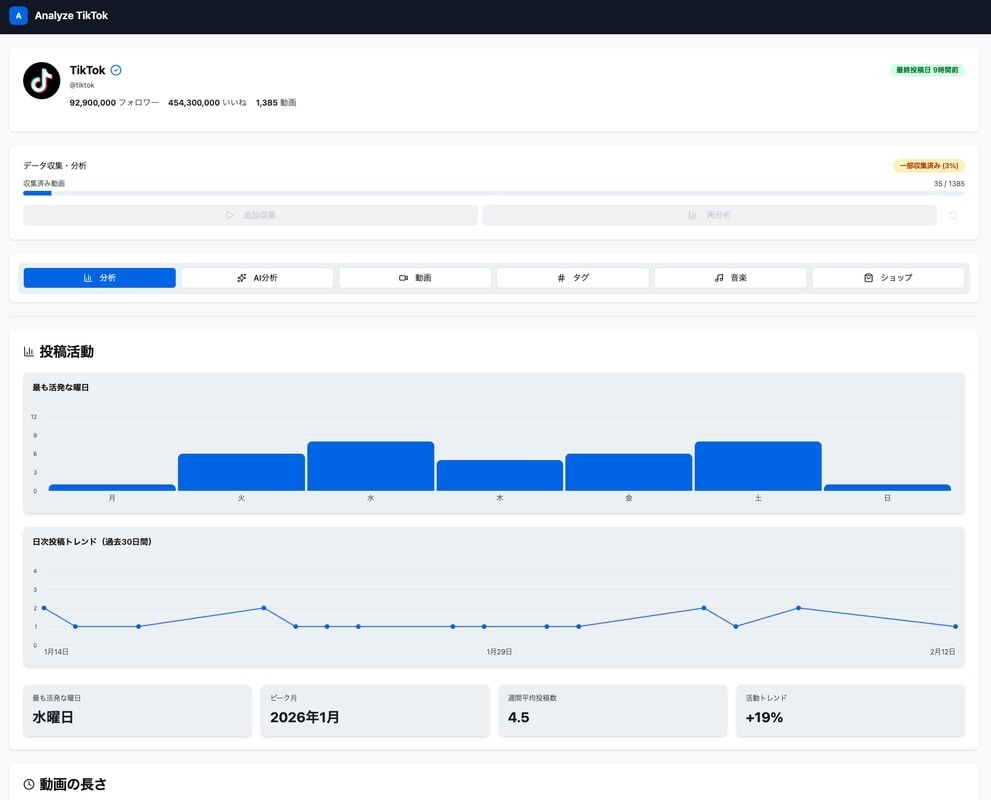Open the 分析 tab

tap(100, 278)
